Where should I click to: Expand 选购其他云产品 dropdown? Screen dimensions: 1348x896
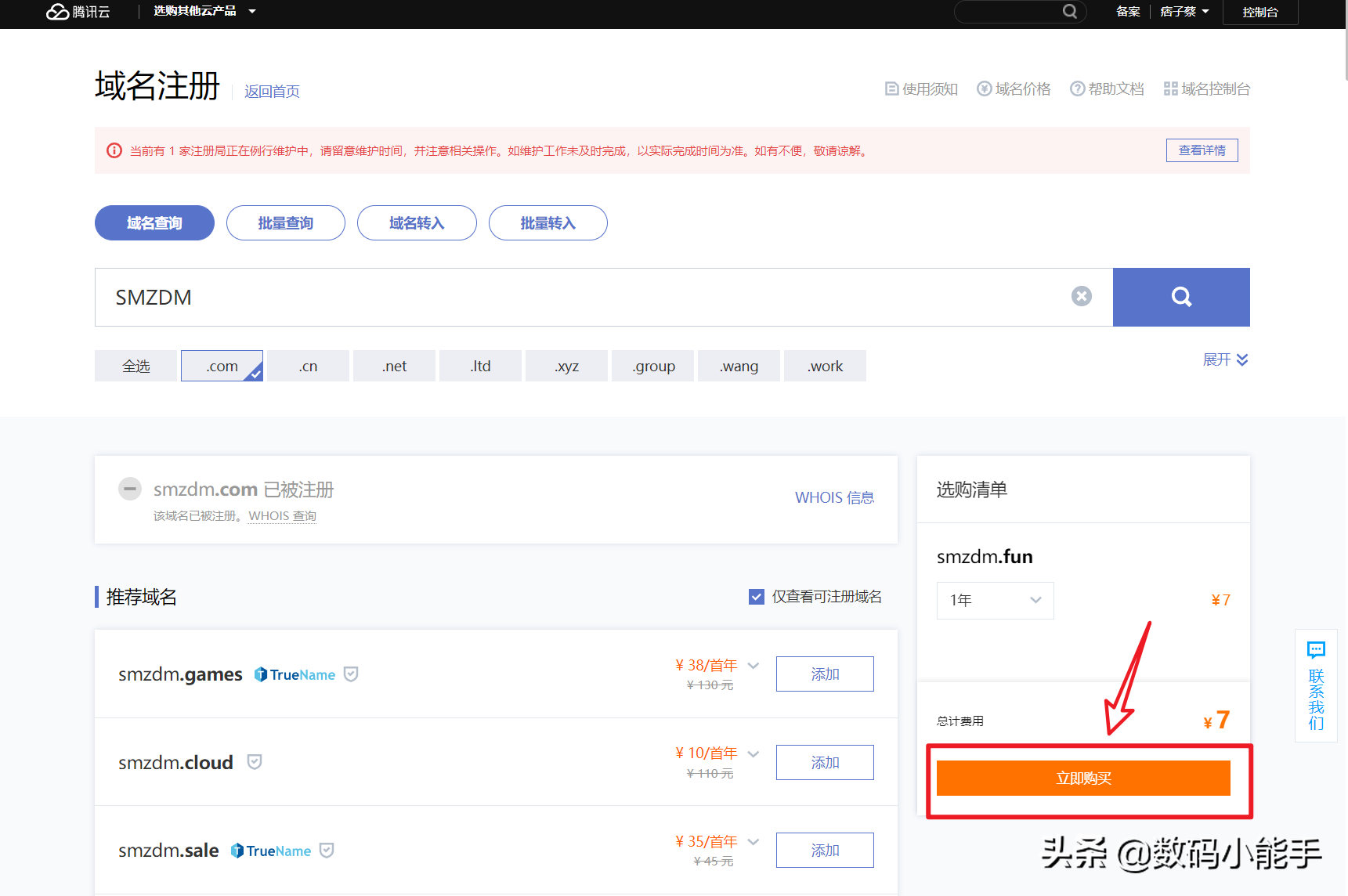click(205, 11)
